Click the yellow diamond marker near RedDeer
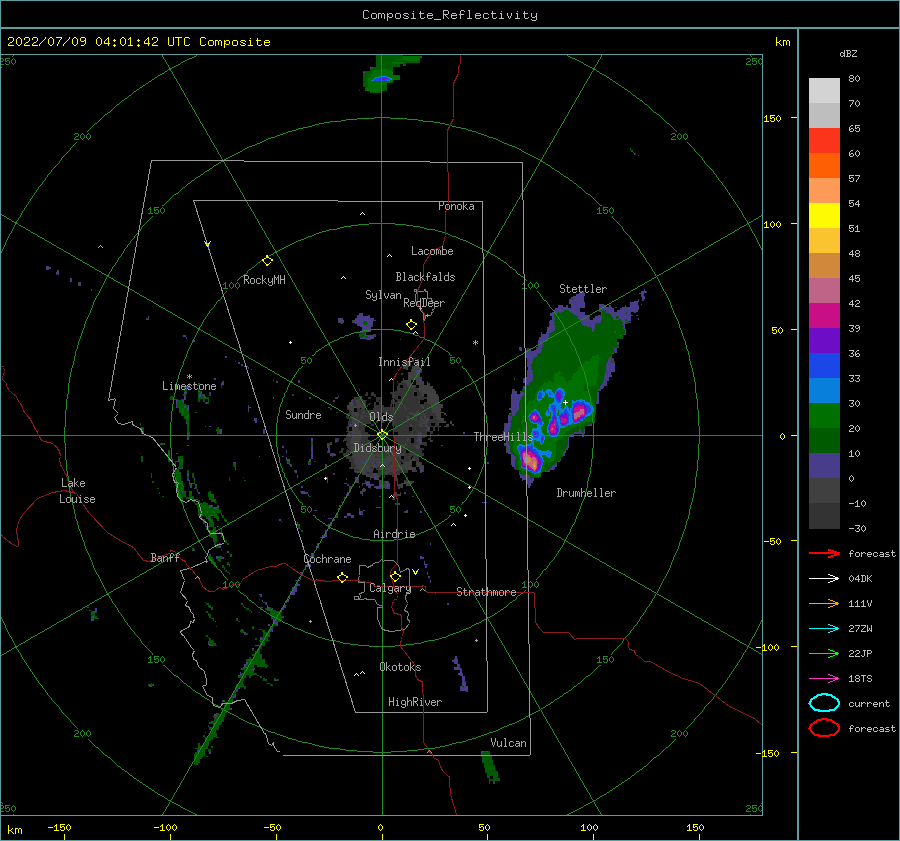This screenshot has height=841, width=900. [411, 324]
